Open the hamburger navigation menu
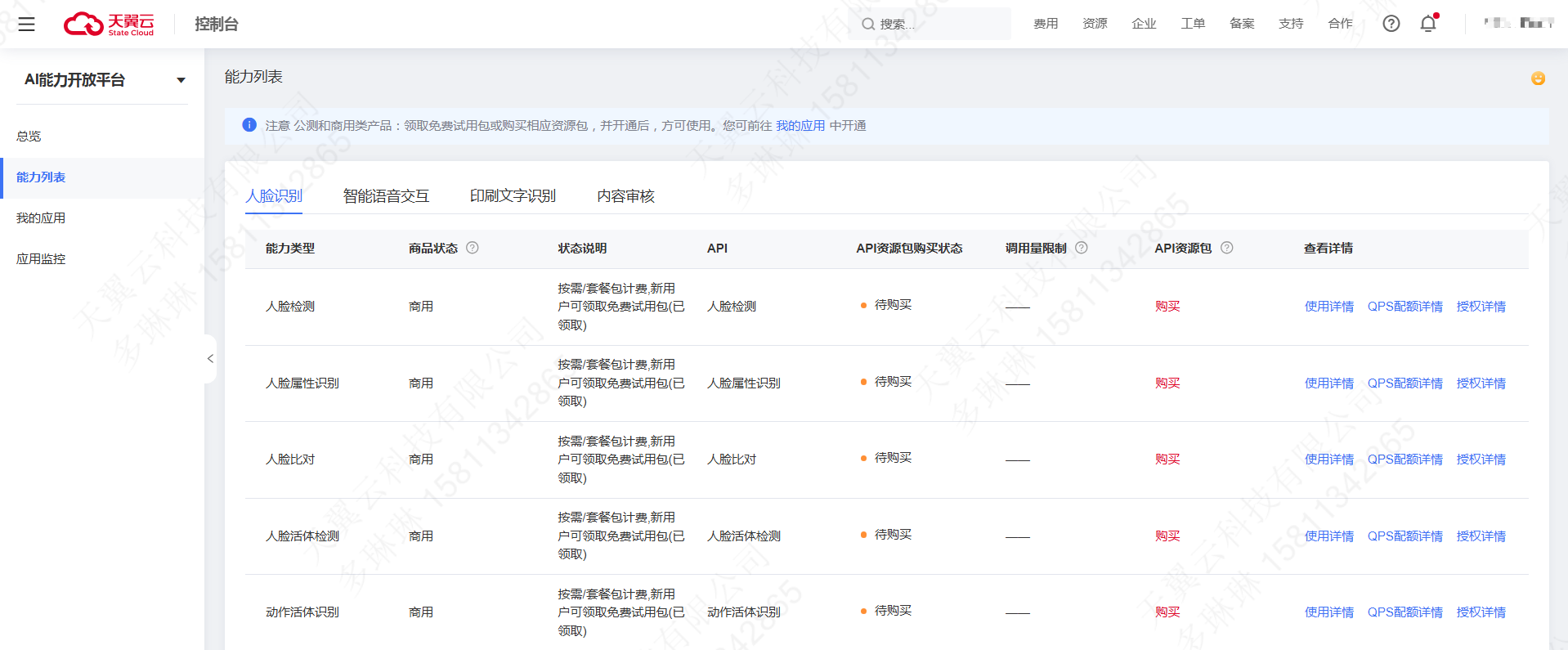The width and height of the screenshot is (1568, 650). (x=26, y=24)
